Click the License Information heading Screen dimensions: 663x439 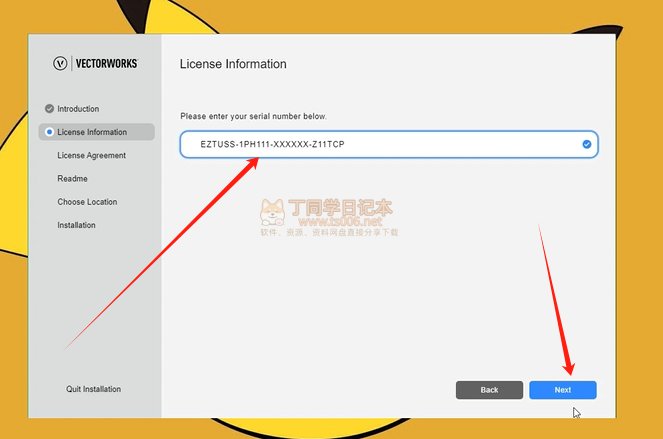point(233,64)
